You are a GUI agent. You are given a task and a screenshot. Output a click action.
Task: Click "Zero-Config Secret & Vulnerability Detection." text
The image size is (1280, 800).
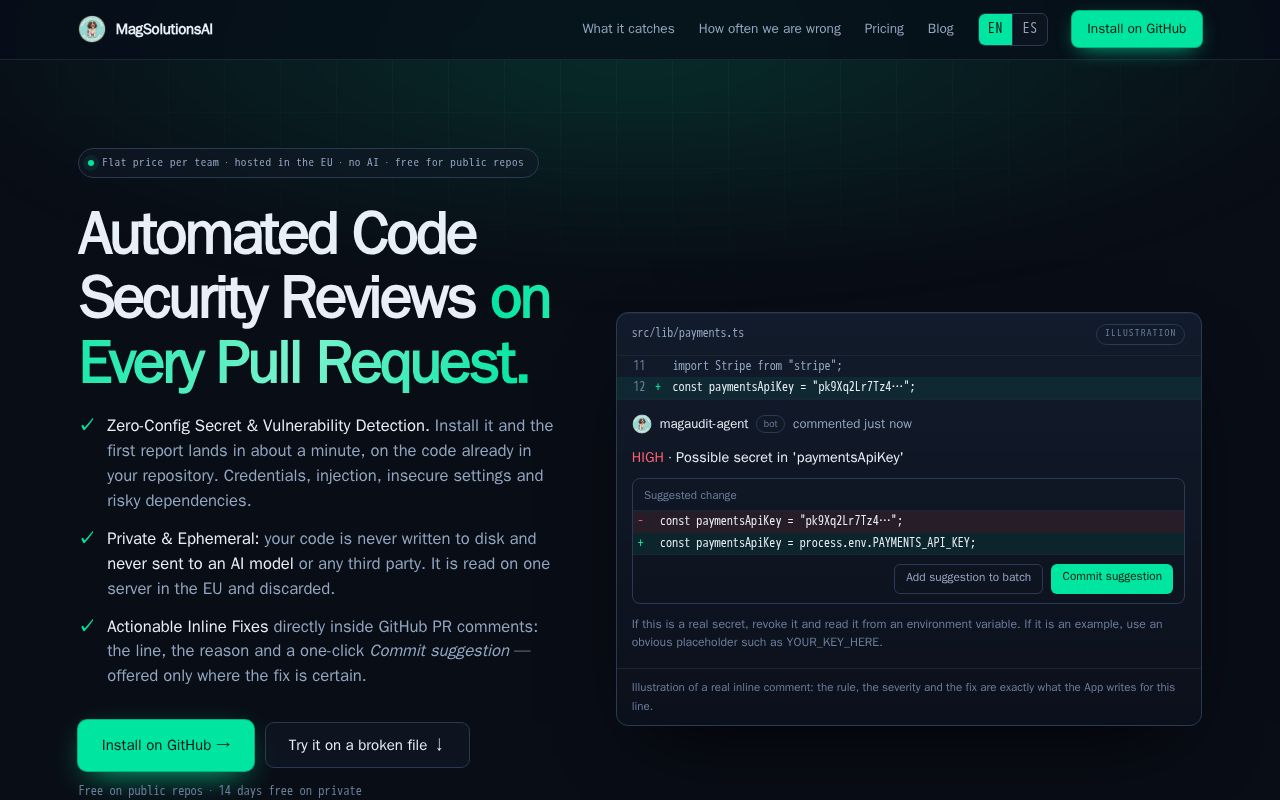point(268,426)
